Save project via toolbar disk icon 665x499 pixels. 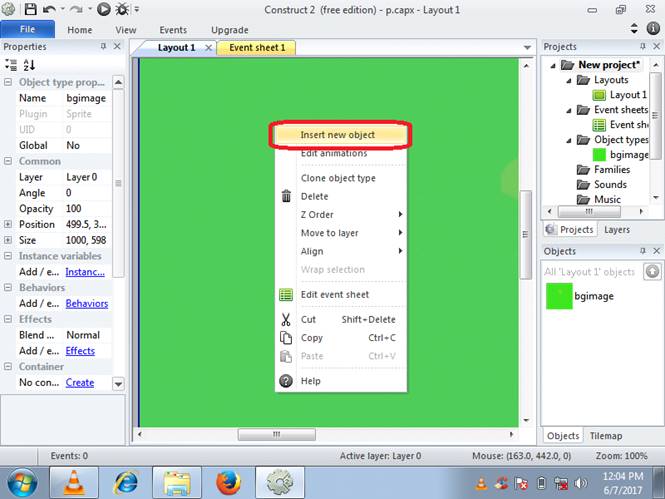30,9
